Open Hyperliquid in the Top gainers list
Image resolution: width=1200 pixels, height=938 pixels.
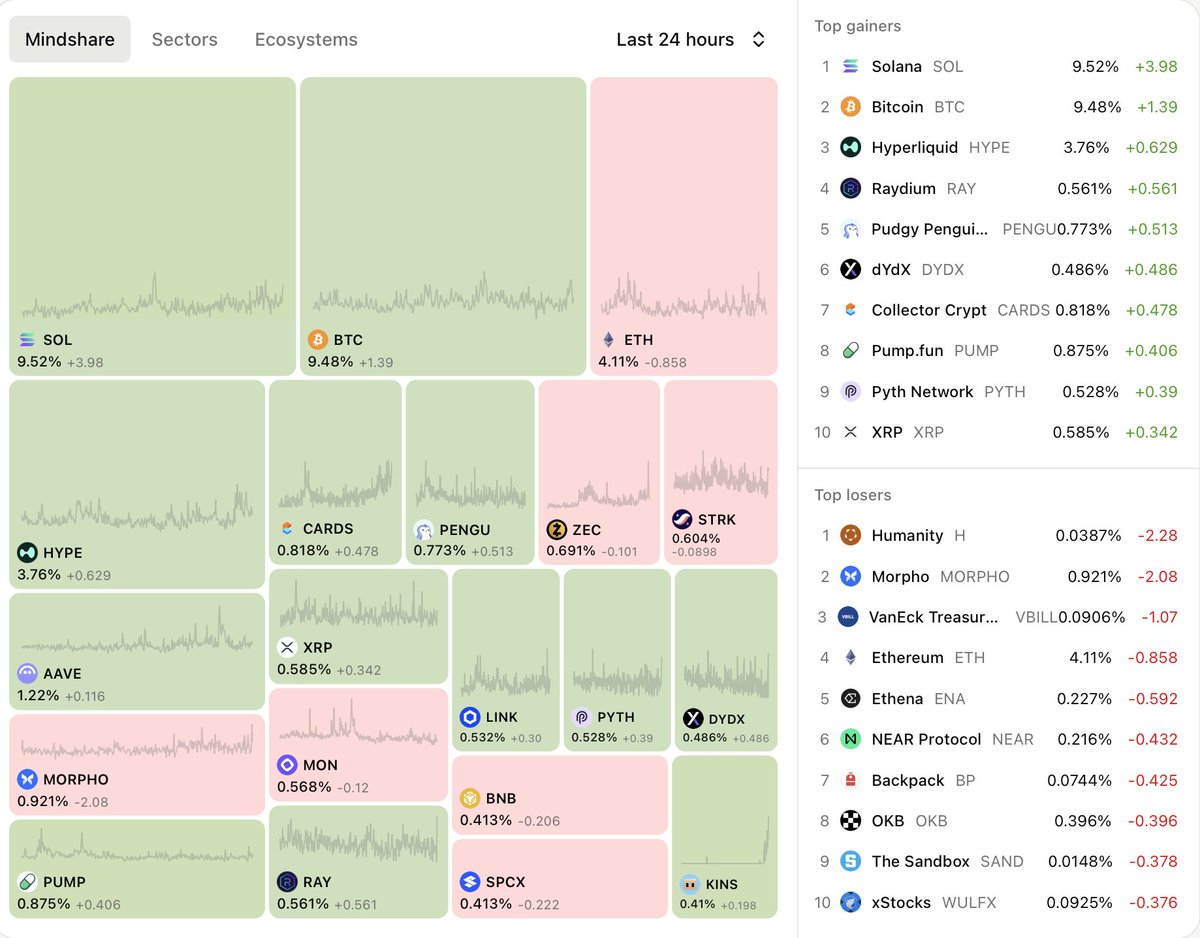click(998, 147)
